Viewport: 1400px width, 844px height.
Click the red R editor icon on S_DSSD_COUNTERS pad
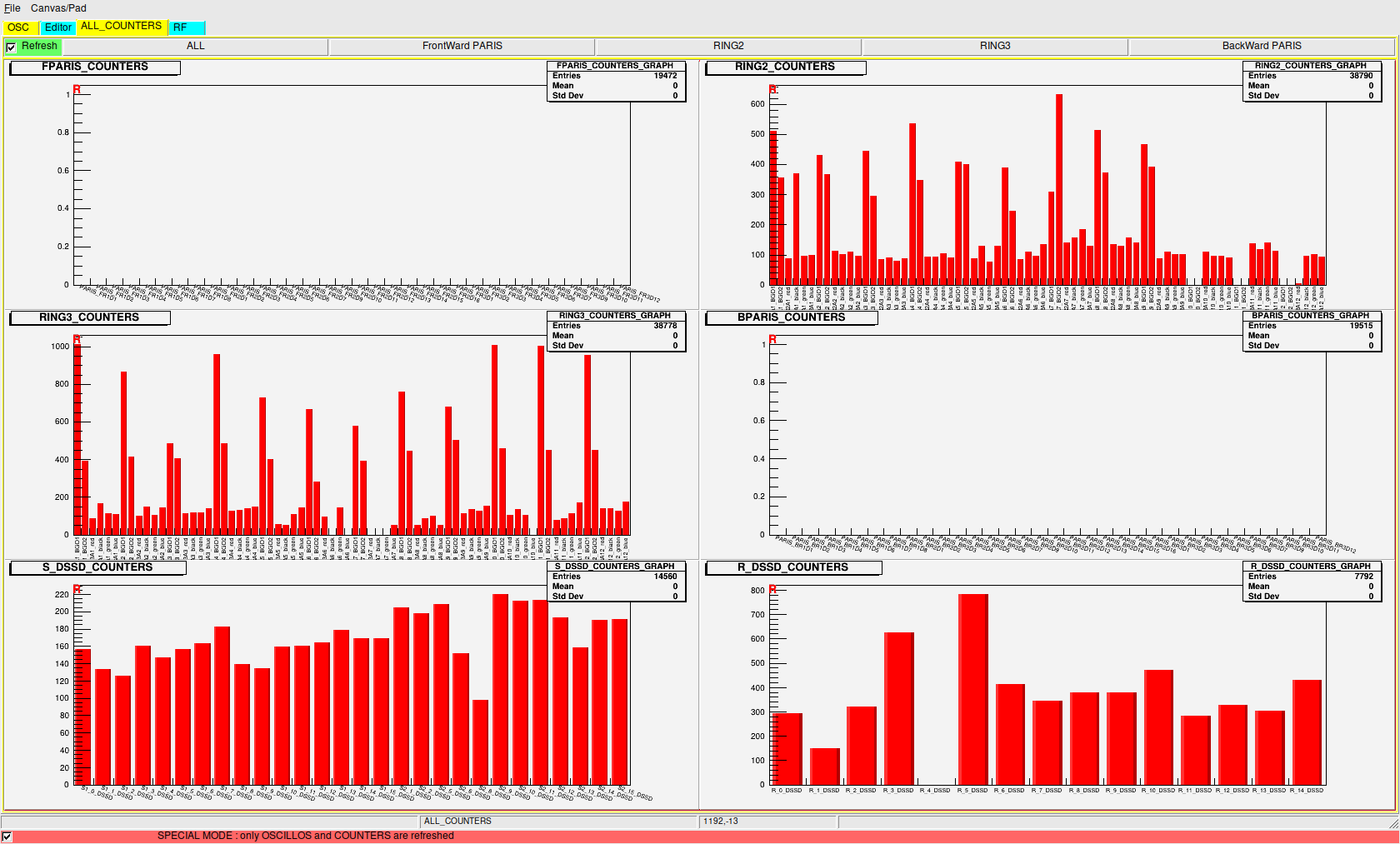[x=77, y=589]
